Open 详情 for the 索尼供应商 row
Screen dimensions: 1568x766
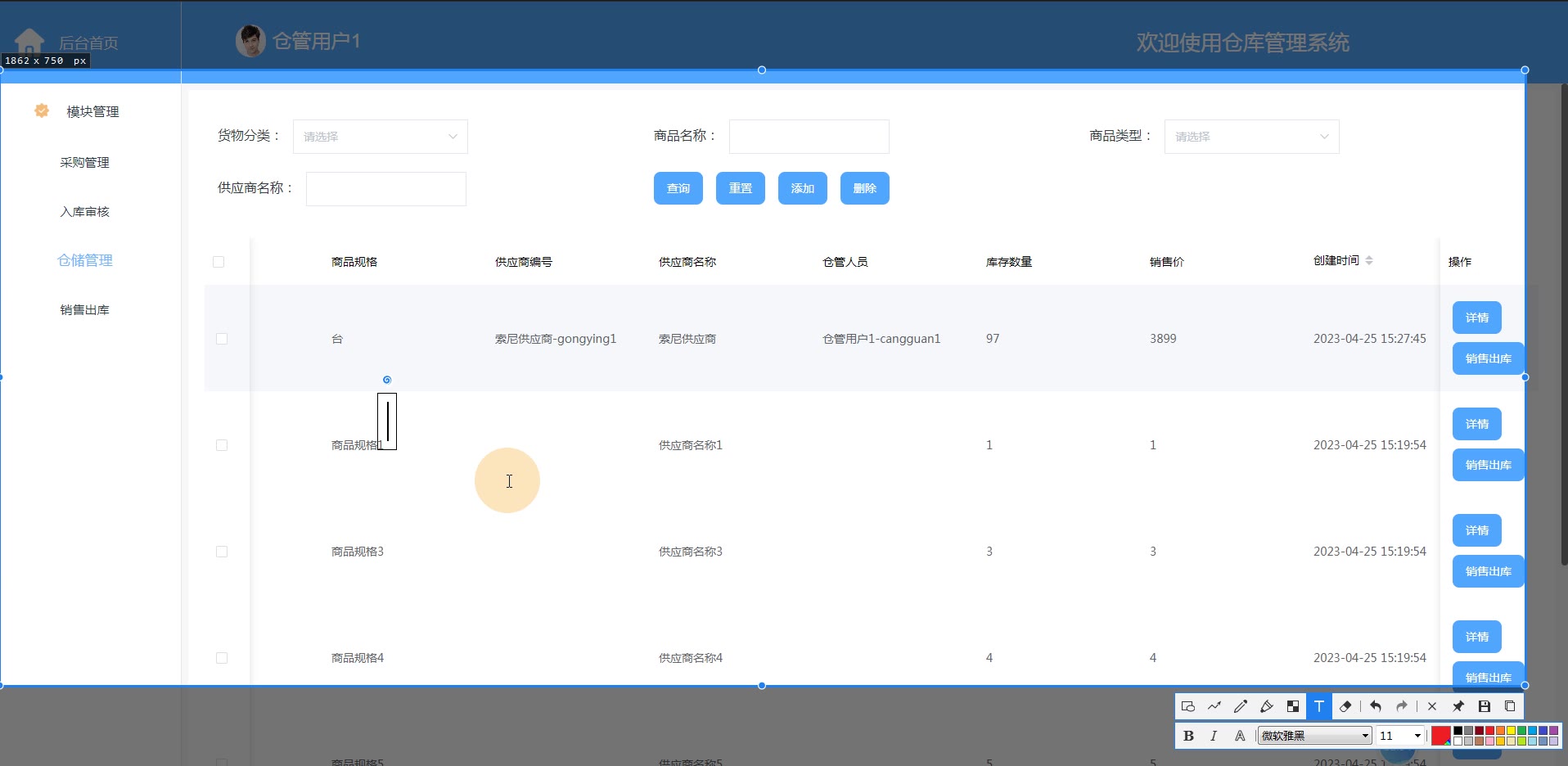[x=1477, y=318]
